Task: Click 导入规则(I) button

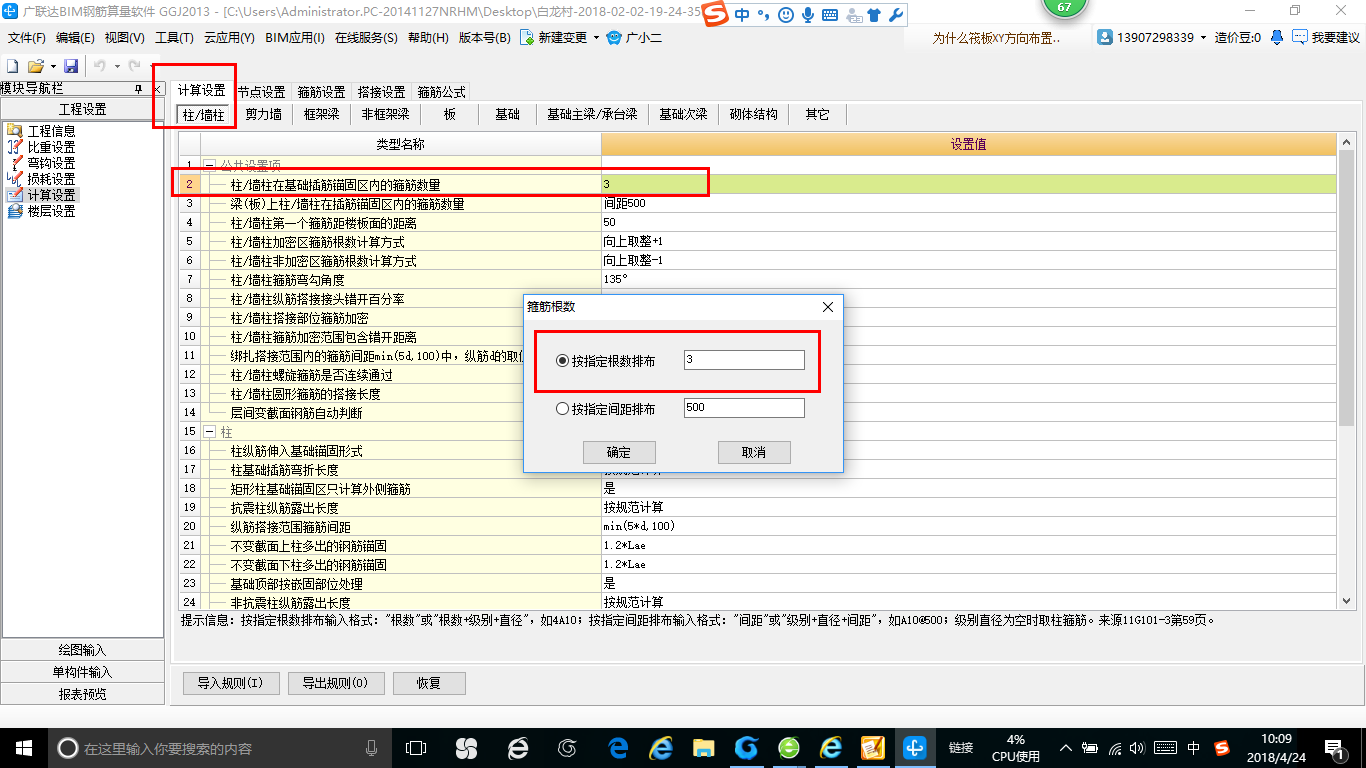Action: 230,684
